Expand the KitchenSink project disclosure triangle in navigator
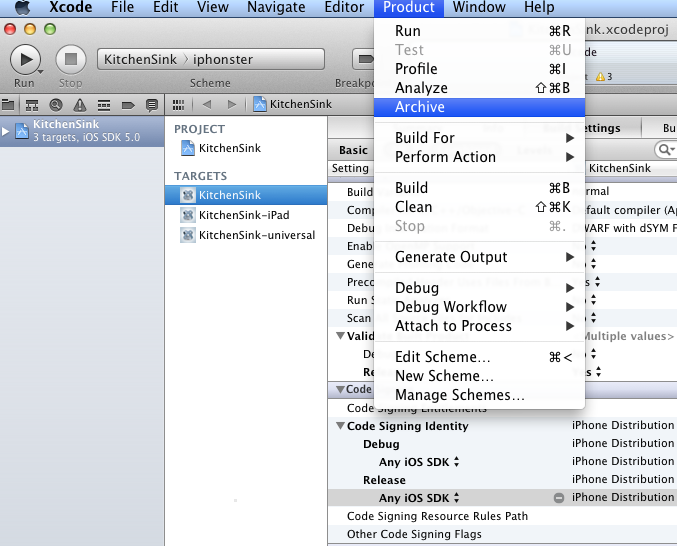The width and height of the screenshot is (677, 546). click(x=5, y=131)
